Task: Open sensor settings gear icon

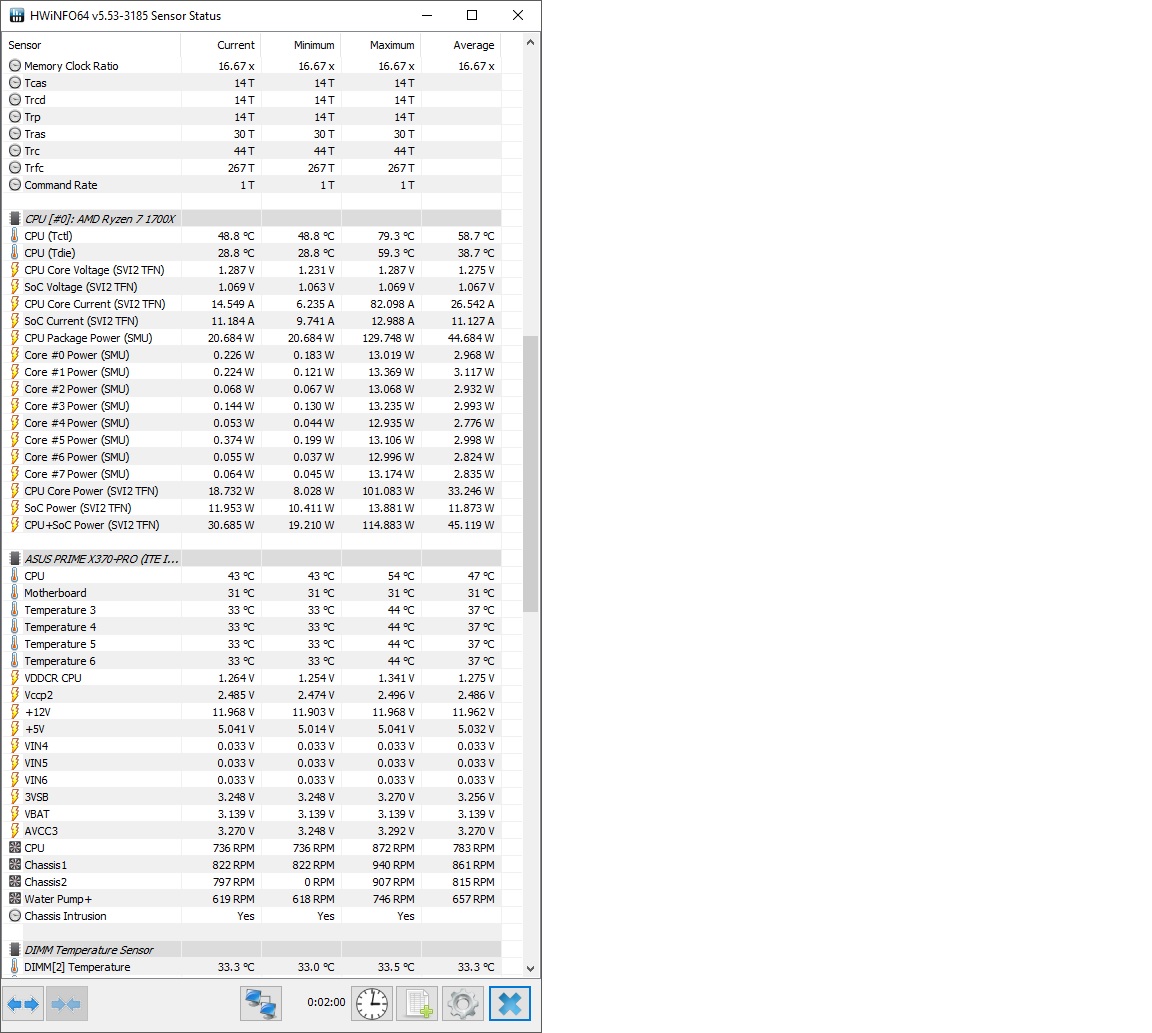Action: (463, 1004)
